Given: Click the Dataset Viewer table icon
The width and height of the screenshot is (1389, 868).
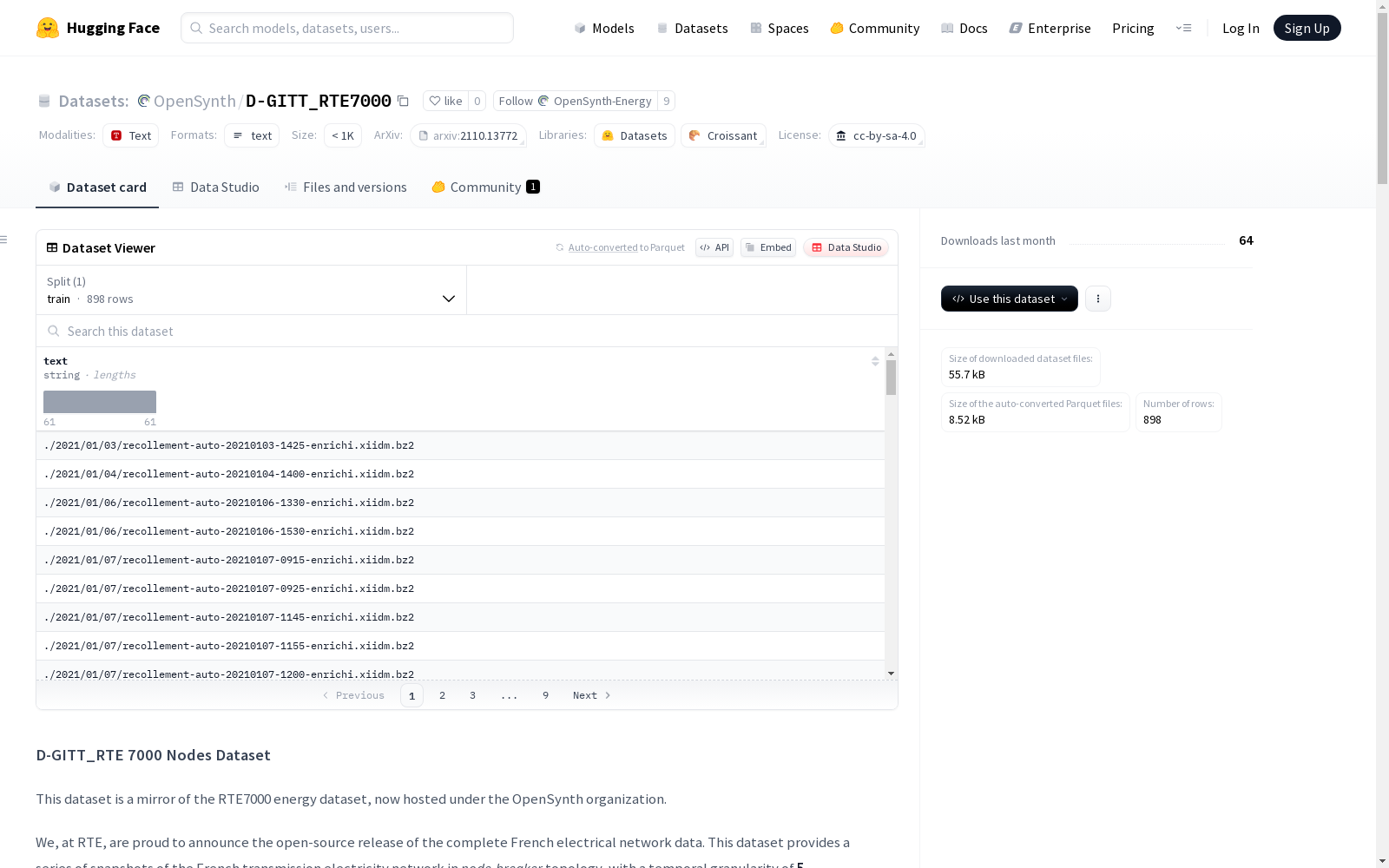Looking at the screenshot, I should 52,247.
